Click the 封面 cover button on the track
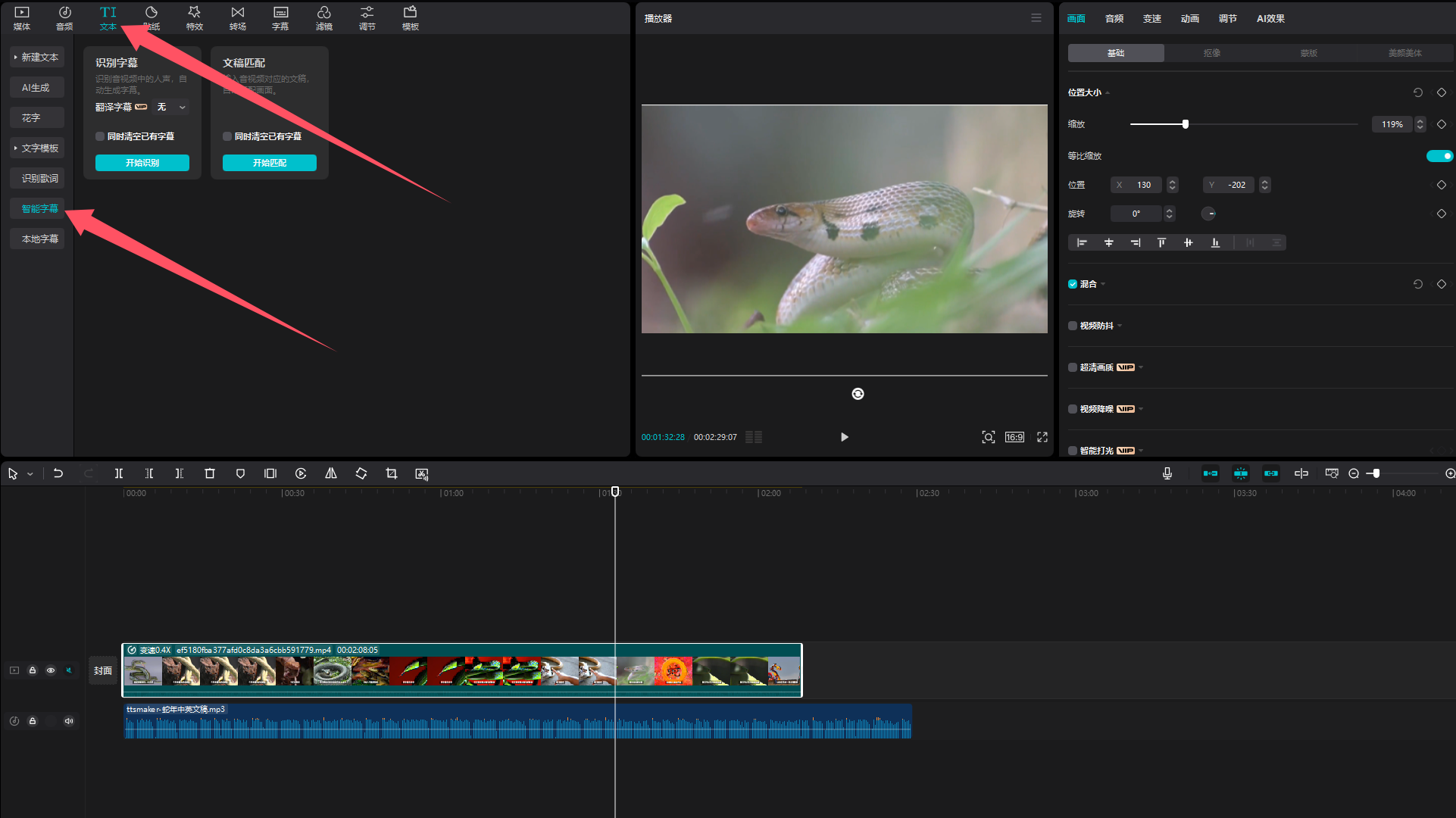This screenshot has height=818, width=1456. click(103, 670)
